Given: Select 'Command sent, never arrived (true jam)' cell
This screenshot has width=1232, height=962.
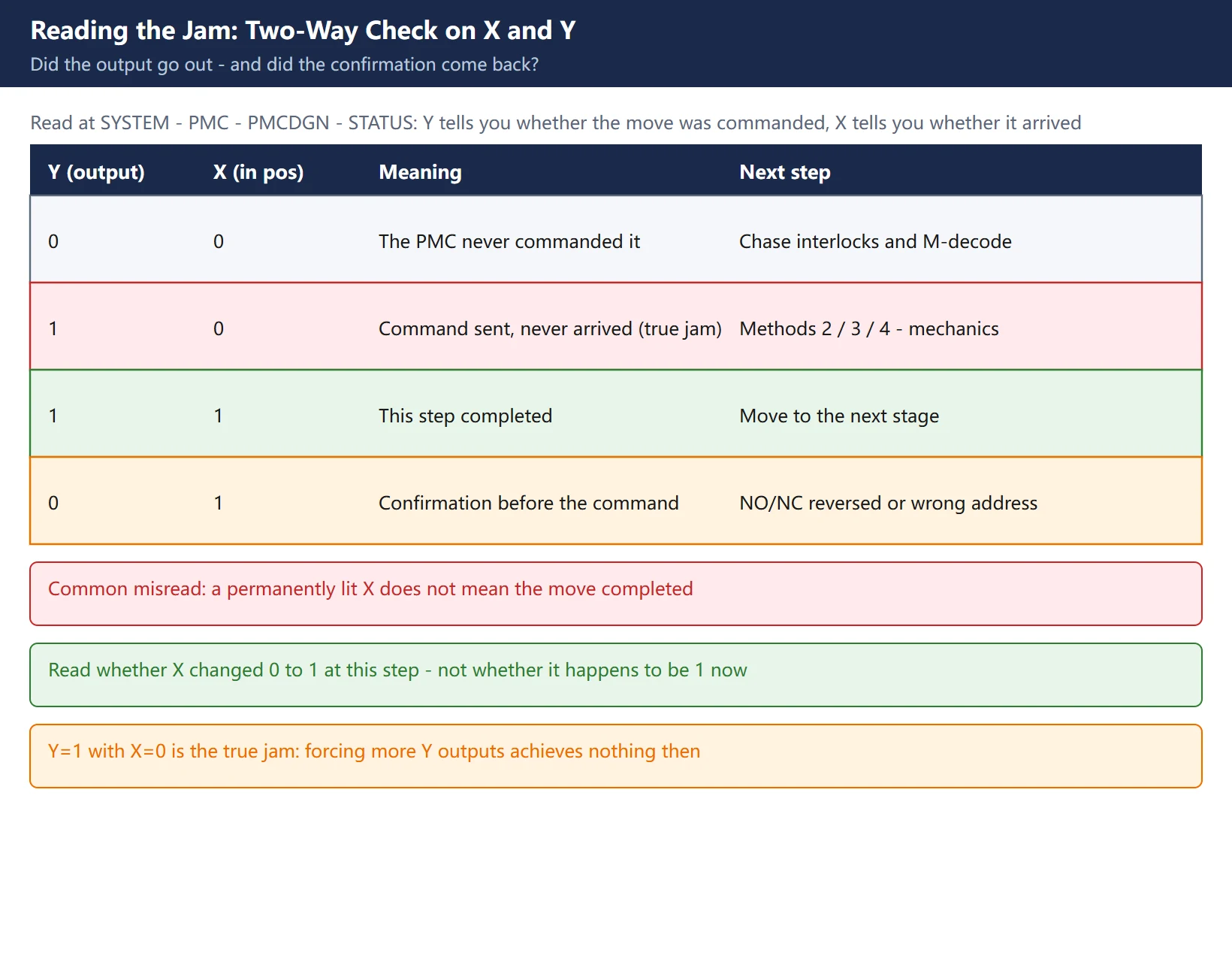Looking at the screenshot, I should [550, 328].
